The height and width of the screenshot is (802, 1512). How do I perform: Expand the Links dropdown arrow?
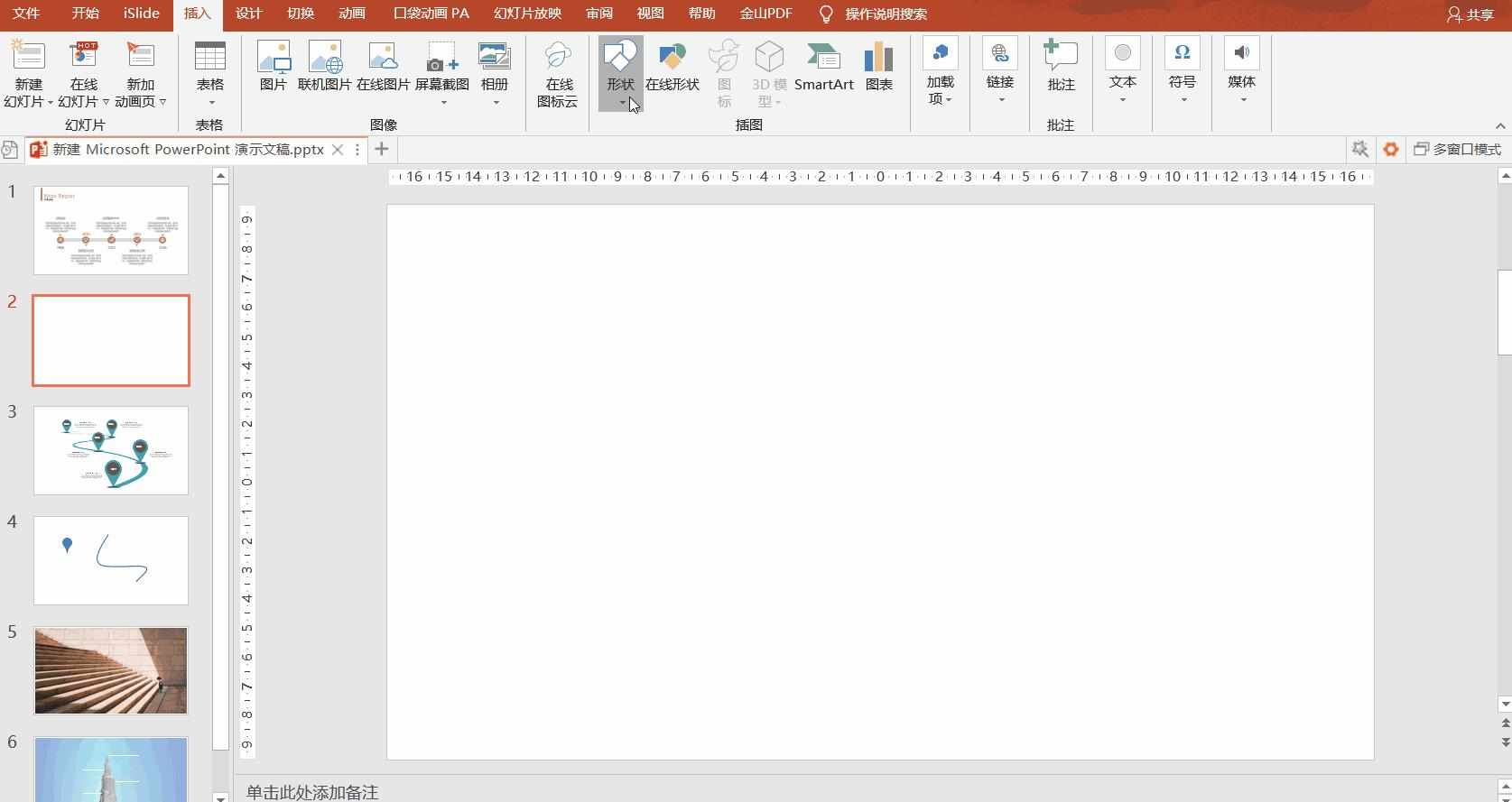tap(1001, 100)
